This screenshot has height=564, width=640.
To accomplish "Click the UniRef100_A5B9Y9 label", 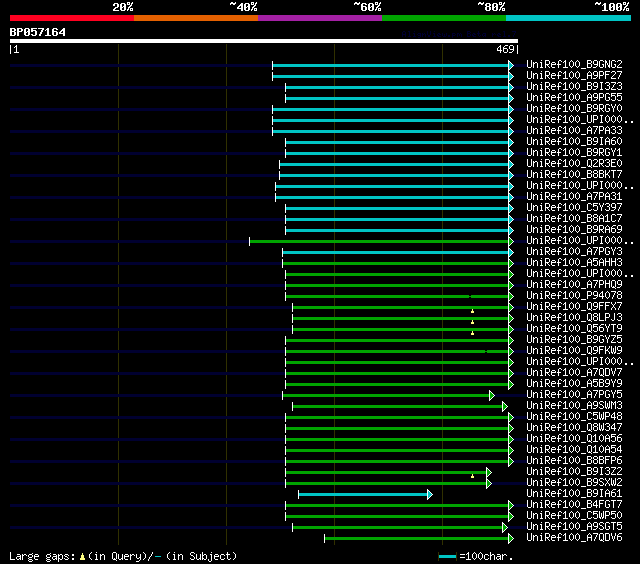I will pos(574,384).
